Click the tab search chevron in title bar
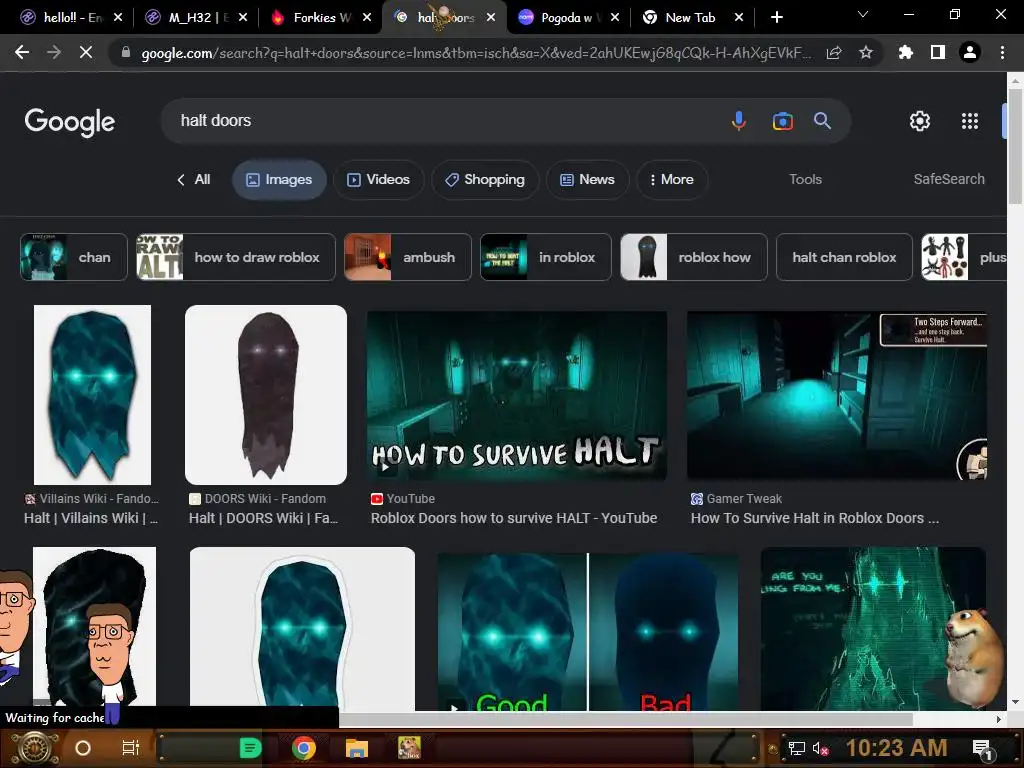1024x768 pixels. pyautogui.click(x=863, y=14)
